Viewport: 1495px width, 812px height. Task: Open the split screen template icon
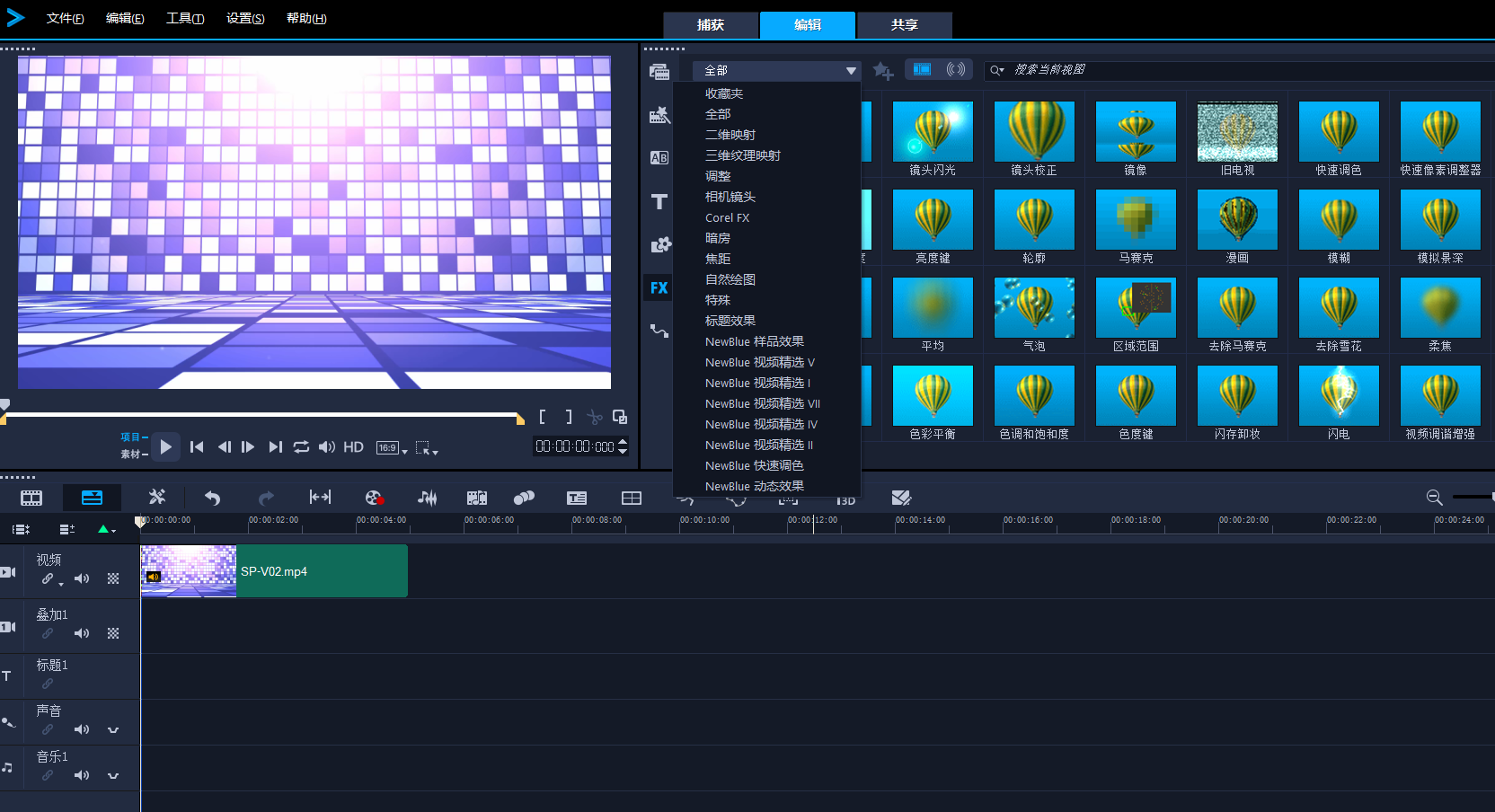pos(632,498)
